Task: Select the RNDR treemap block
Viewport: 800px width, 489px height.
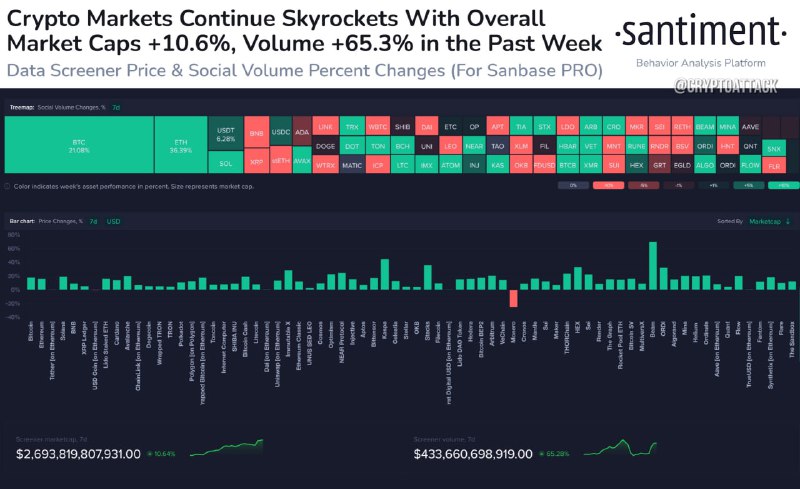Action: [659, 145]
